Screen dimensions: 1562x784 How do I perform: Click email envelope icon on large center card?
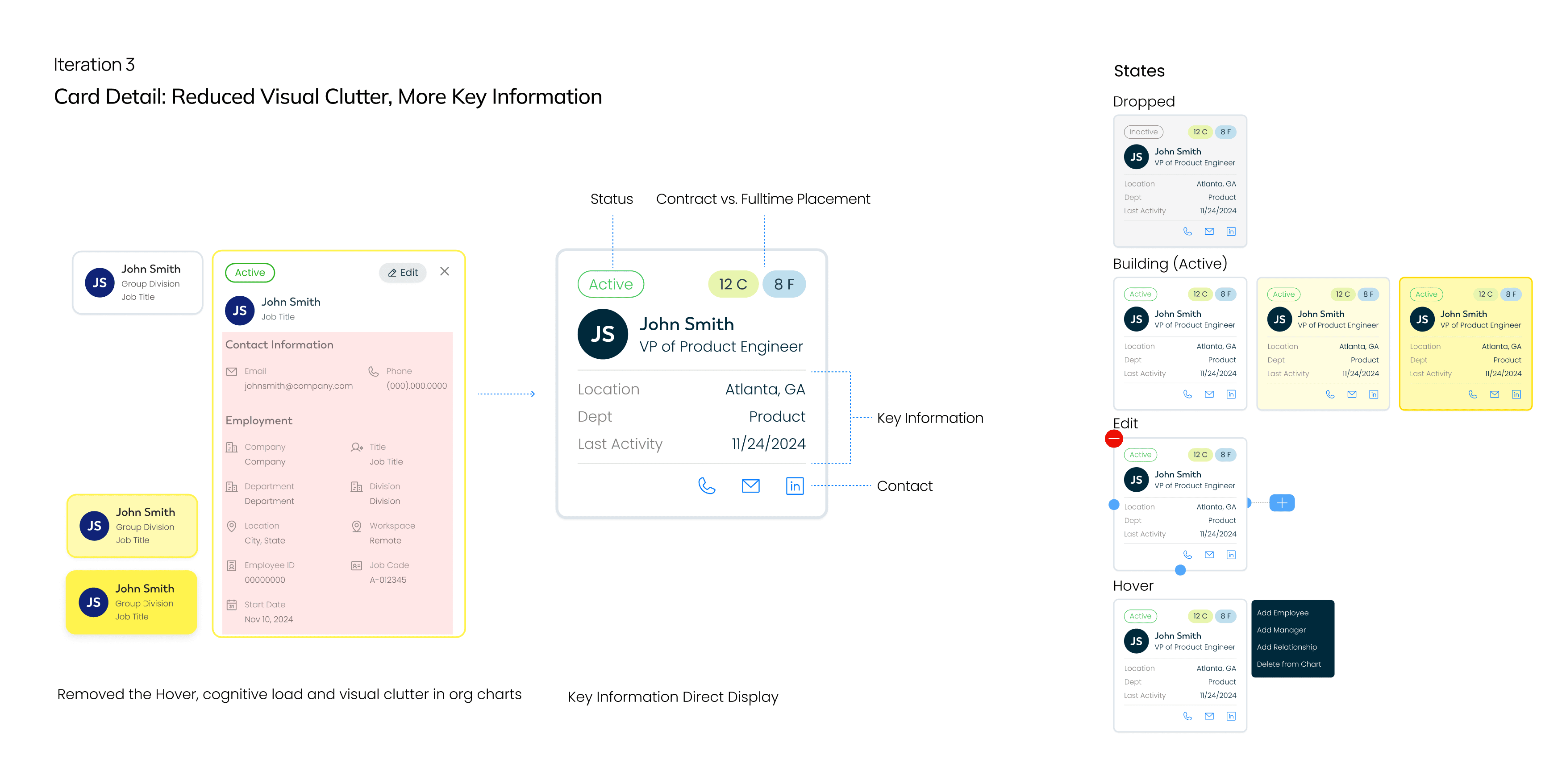pyautogui.click(x=751, y=486)
